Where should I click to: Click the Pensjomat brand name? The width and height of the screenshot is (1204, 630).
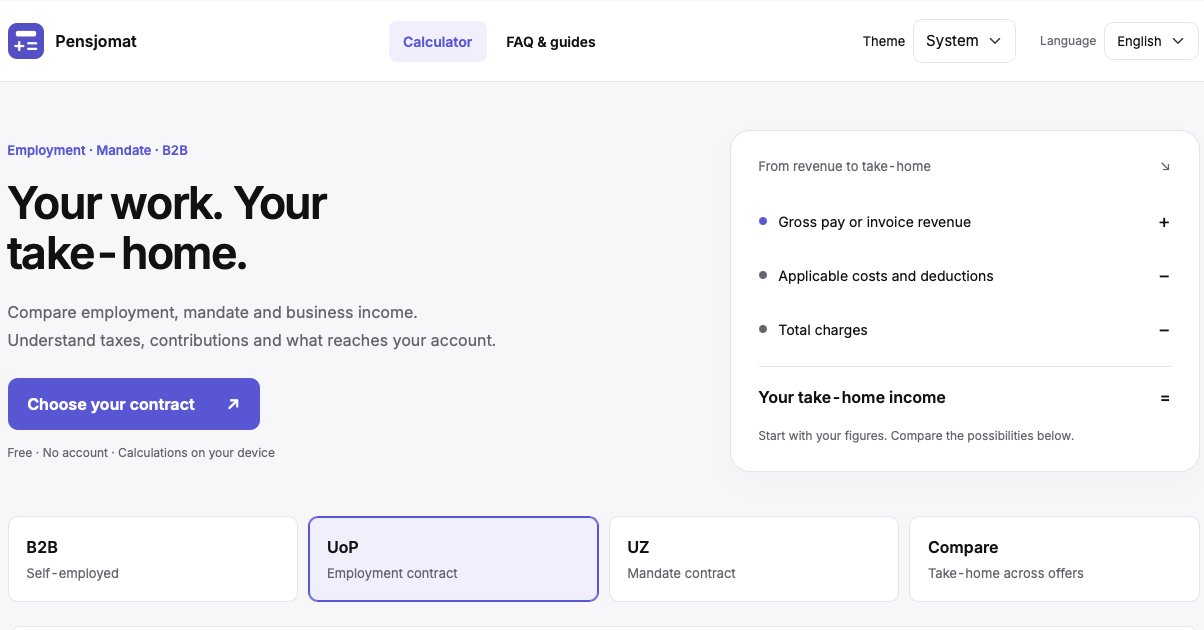[x=96, y=41]
